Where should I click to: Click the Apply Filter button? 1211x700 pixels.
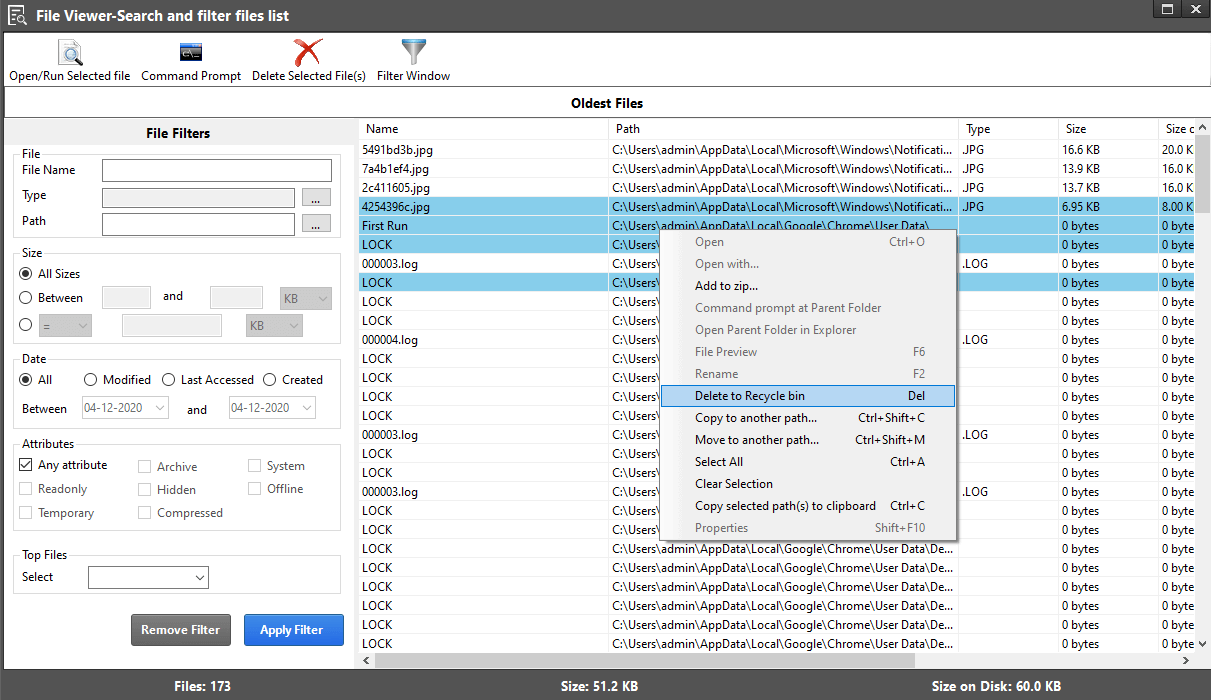pos(293,630)
